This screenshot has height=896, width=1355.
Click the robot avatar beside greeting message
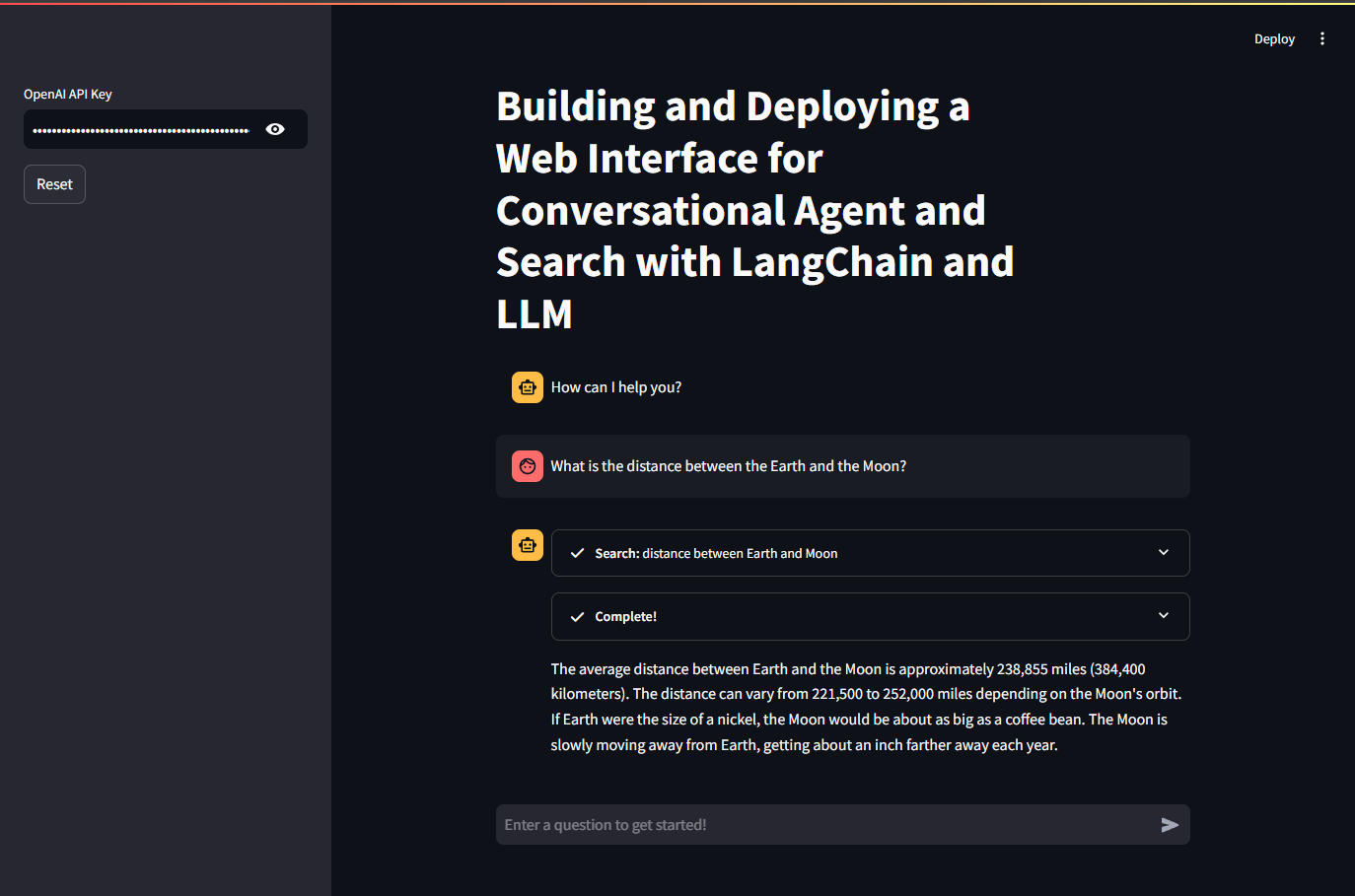528,387
